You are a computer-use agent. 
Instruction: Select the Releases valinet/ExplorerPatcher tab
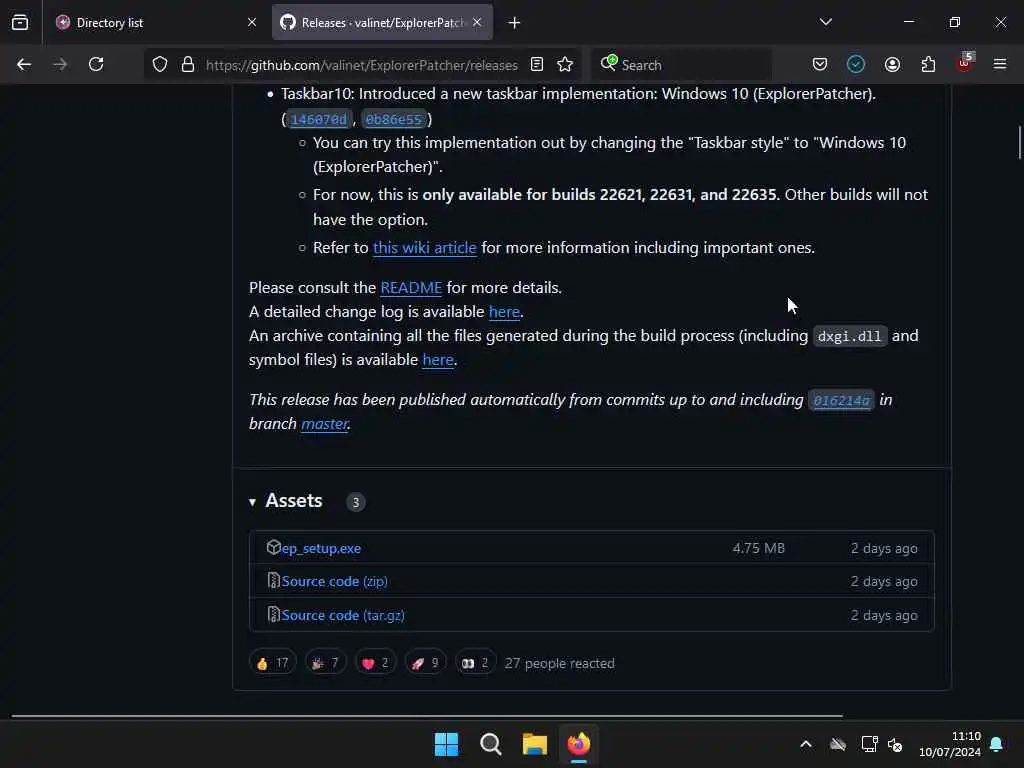tap(381, 23)
